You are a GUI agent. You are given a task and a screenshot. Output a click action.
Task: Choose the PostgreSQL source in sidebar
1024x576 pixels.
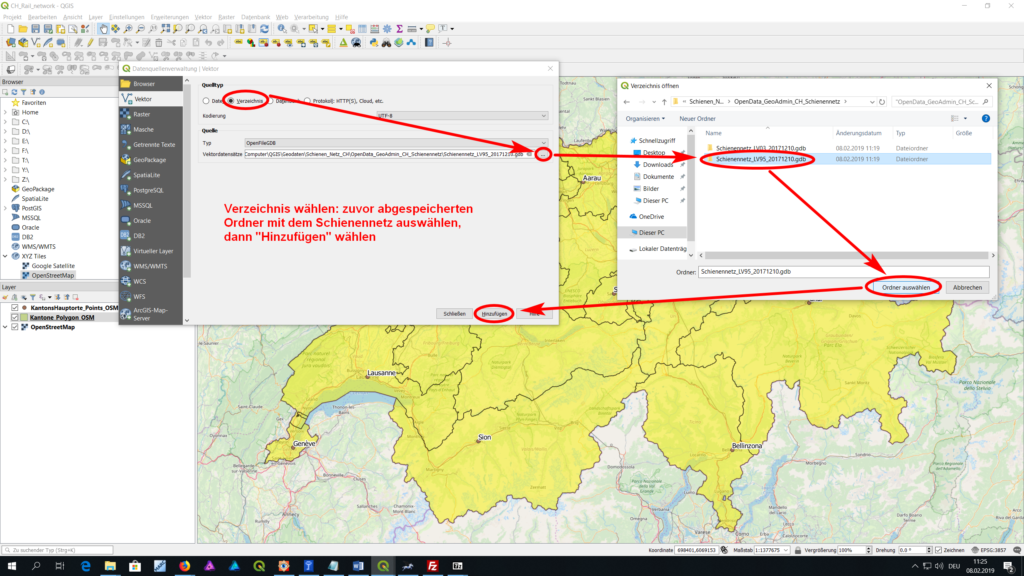click(149, 190)
